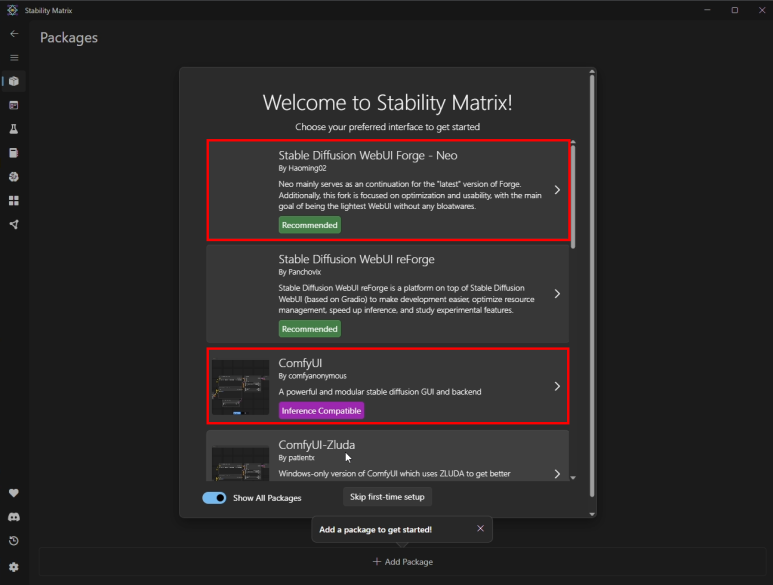Screen dimensions: 773x585
Task: Close the Stability Matrix window
Action: tap(762, 10)
